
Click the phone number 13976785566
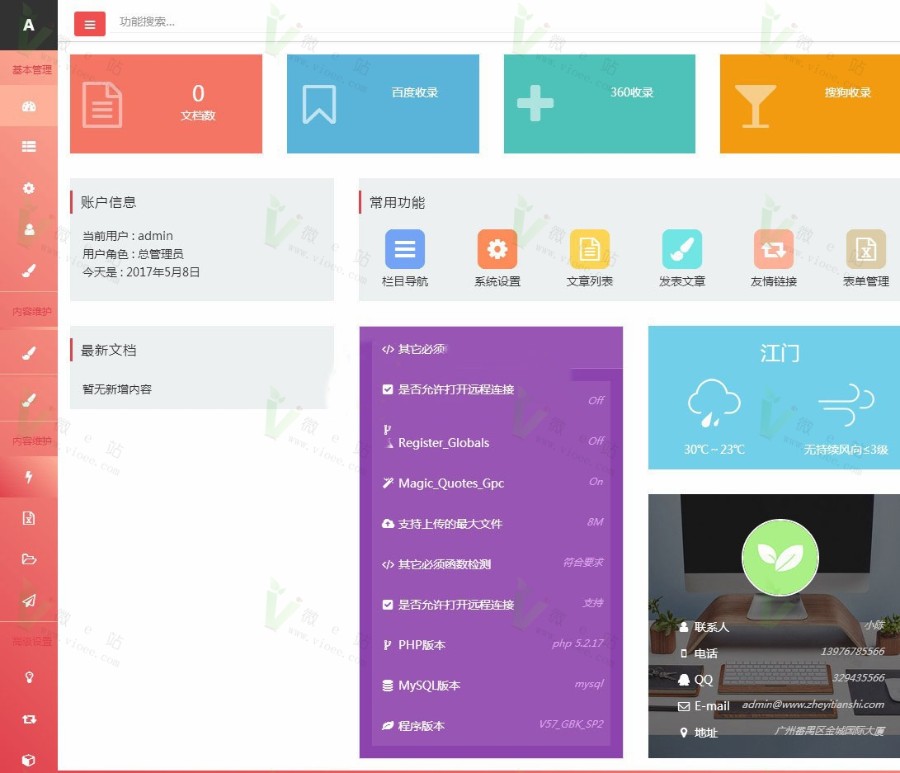852,651
